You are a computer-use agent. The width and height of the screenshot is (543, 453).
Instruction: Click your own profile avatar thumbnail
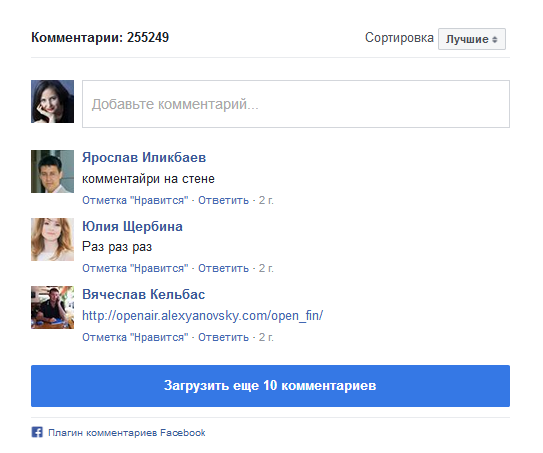[x=52, y=101]
